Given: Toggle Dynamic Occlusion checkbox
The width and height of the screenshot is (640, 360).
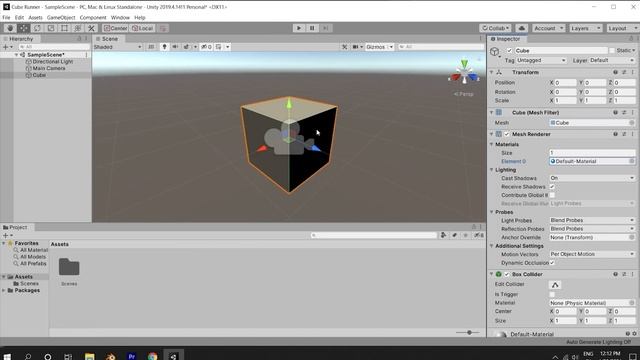Looking at the screenshot, I should click(x=552, y=263).
